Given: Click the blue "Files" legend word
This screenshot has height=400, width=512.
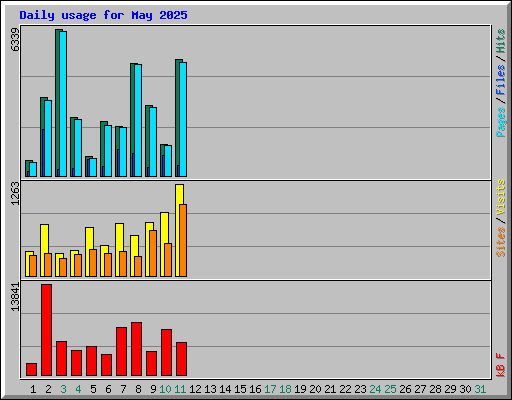Looking at the screenshot, I should 501,80.
